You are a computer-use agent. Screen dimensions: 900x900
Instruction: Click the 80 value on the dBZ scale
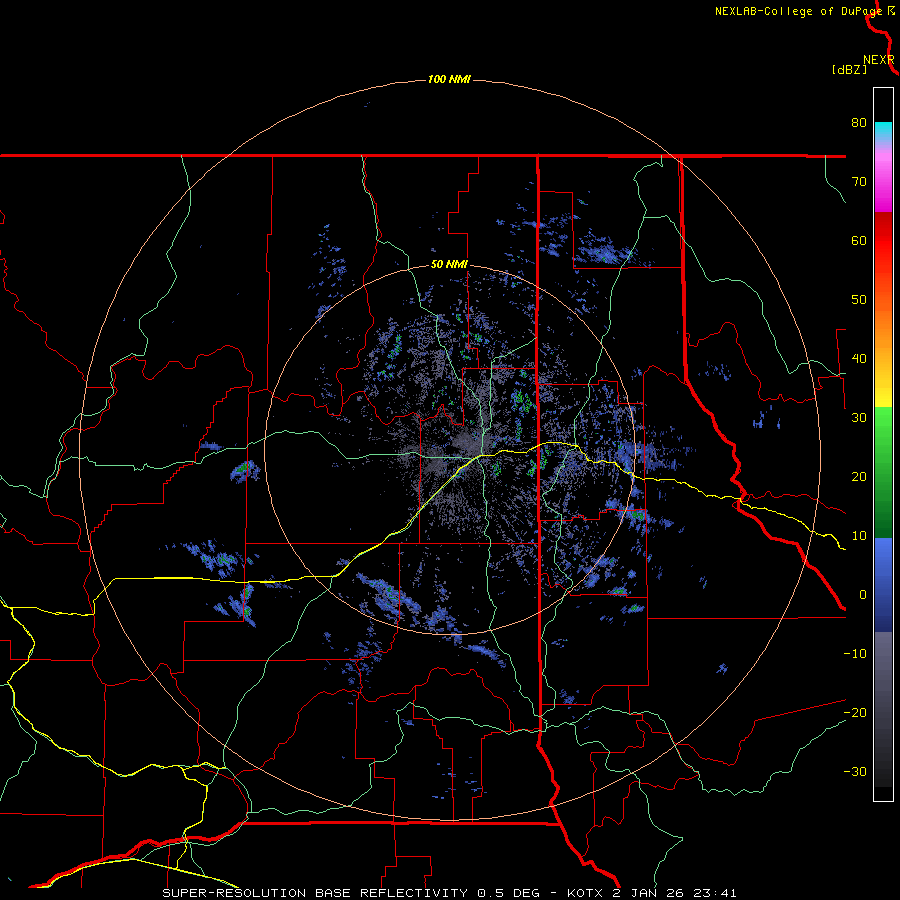[859, 123]
